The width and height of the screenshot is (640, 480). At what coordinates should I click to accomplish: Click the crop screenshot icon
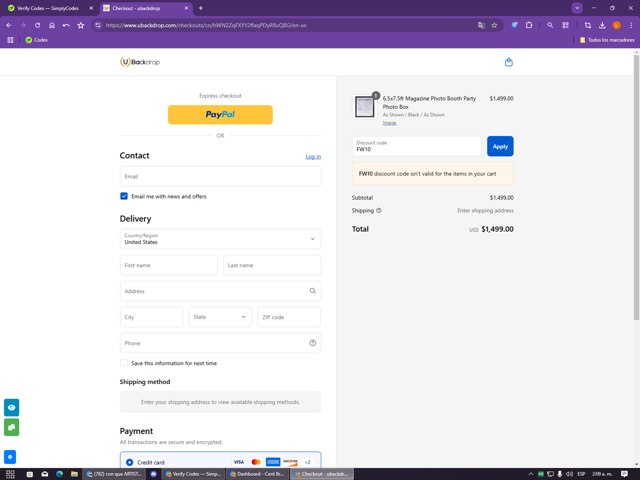pos(588,25)
